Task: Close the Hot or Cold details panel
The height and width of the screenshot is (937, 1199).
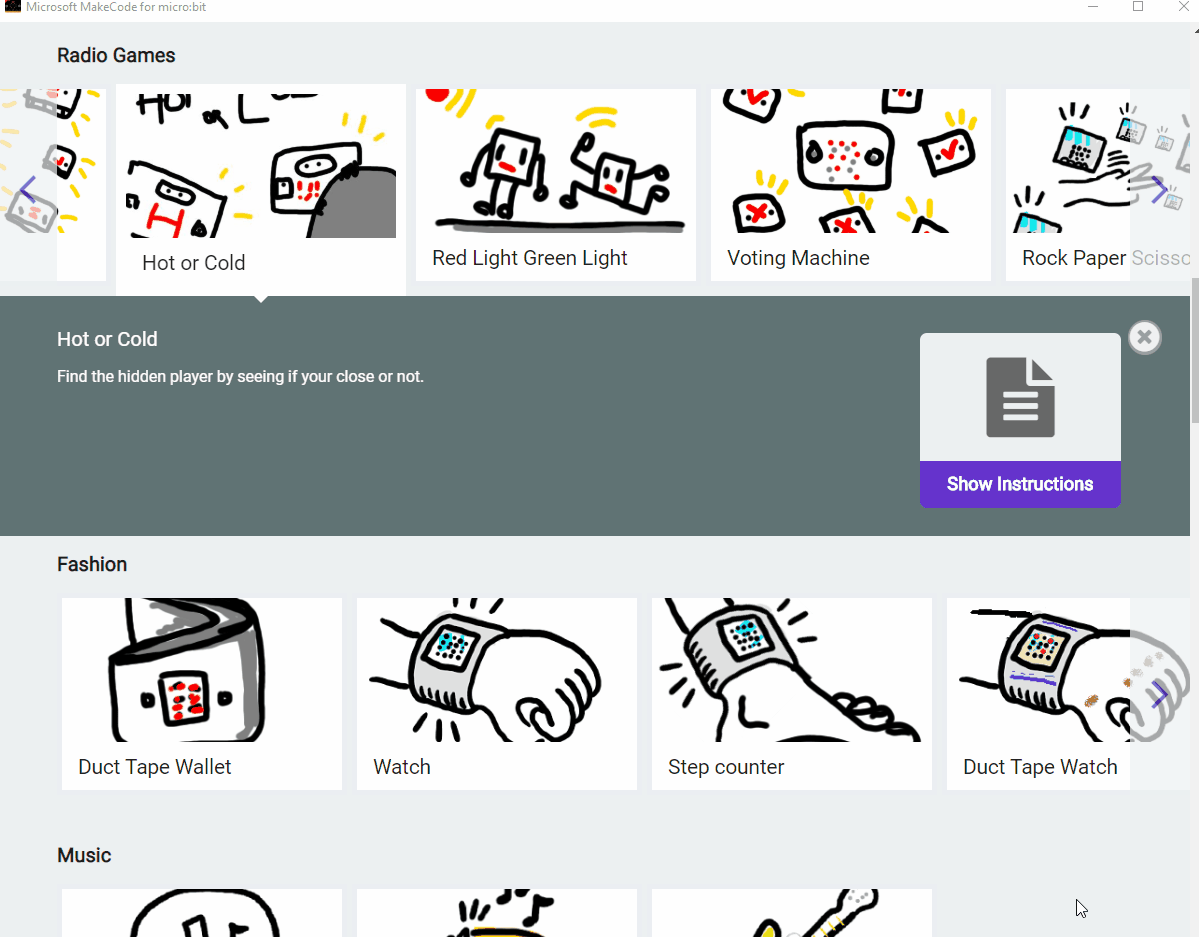Action: pyautogui.click(x=1144, y=337)
